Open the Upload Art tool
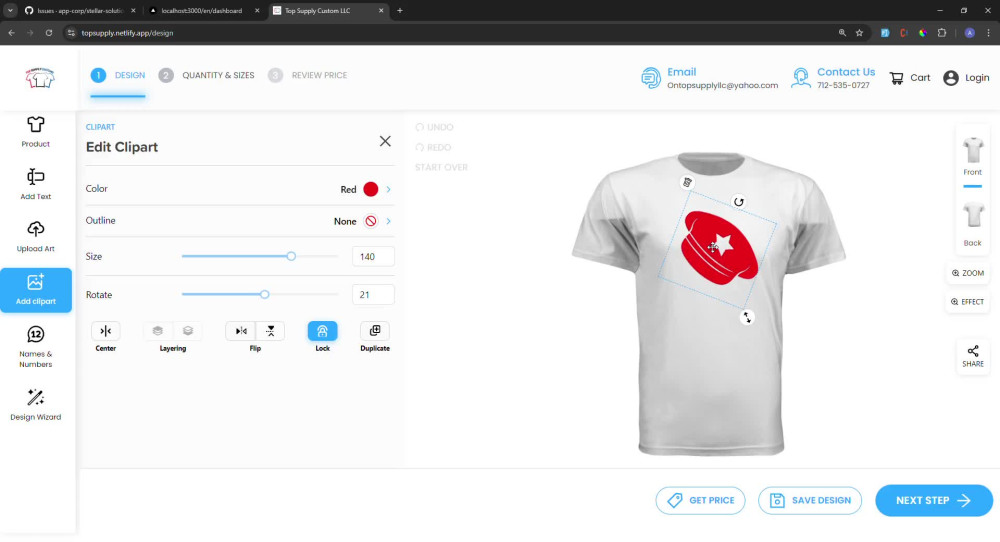 (x=36, y=237)
